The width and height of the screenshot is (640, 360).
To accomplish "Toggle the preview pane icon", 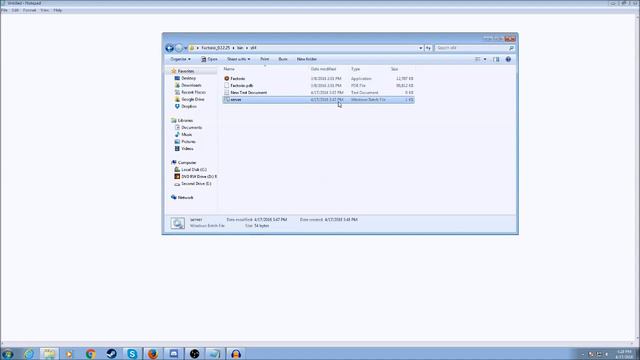I will pos(496,59).
